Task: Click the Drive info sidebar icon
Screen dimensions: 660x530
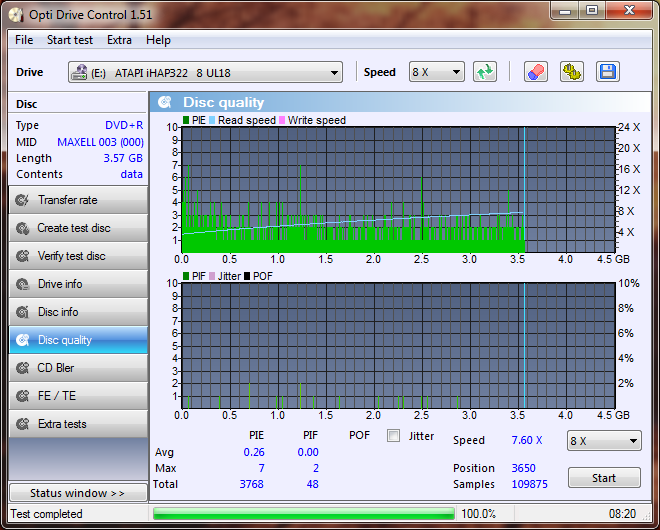Action: pyautogui.click(x=22, y=284)
